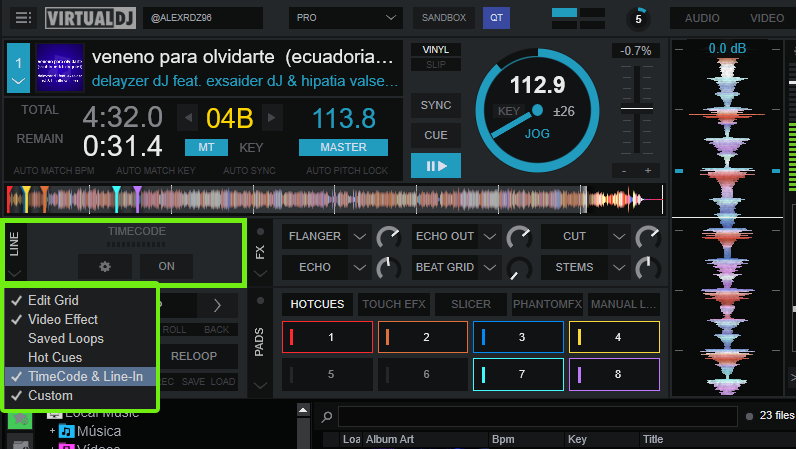Toggle VINYL mode

436,50
